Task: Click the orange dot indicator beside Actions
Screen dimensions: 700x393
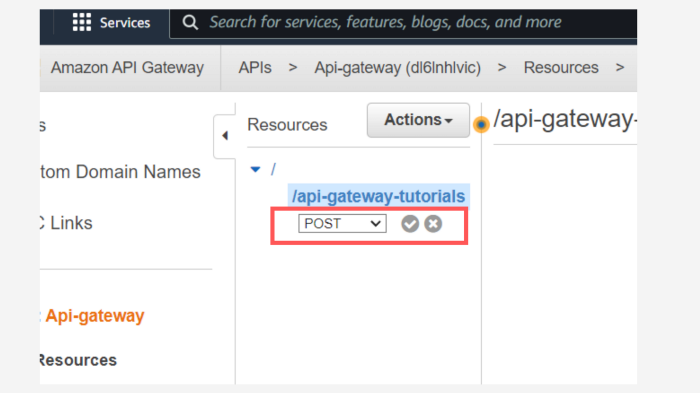Action: [x=481, y=124]
